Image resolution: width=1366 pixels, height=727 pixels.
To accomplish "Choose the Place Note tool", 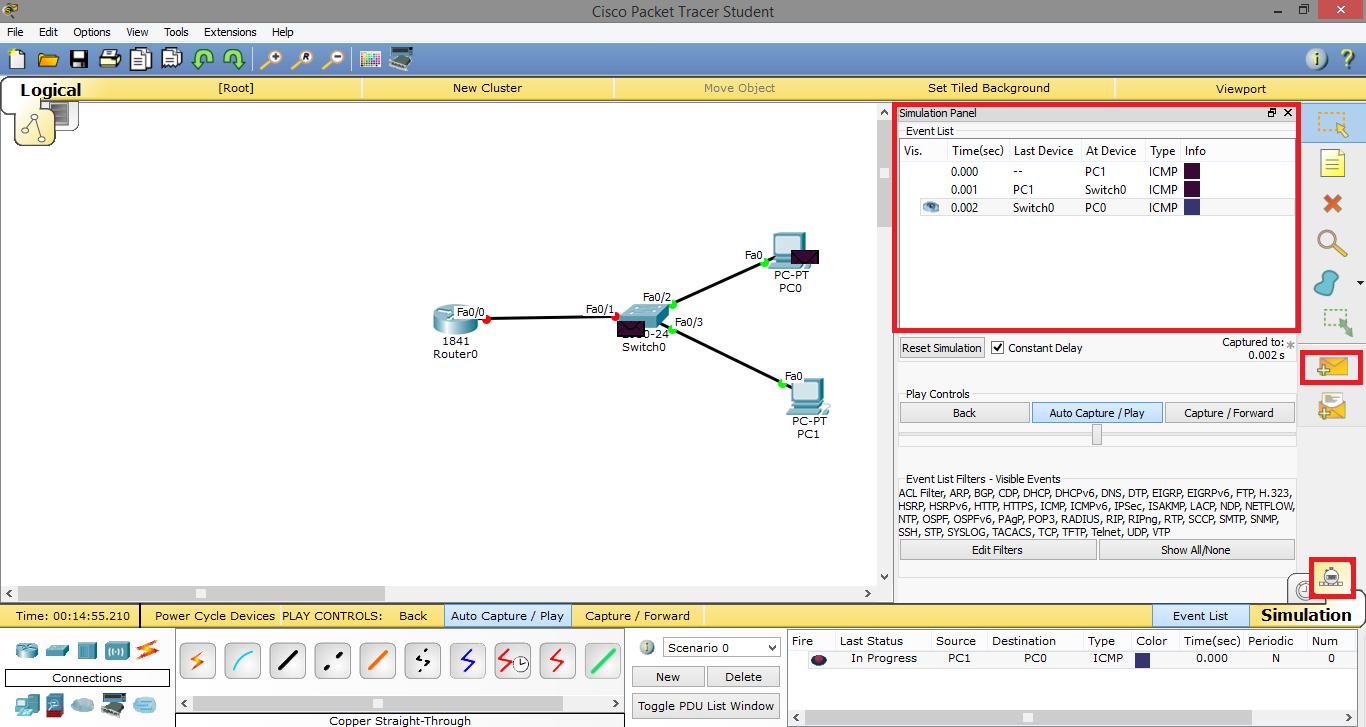I will coord(1332,163).
